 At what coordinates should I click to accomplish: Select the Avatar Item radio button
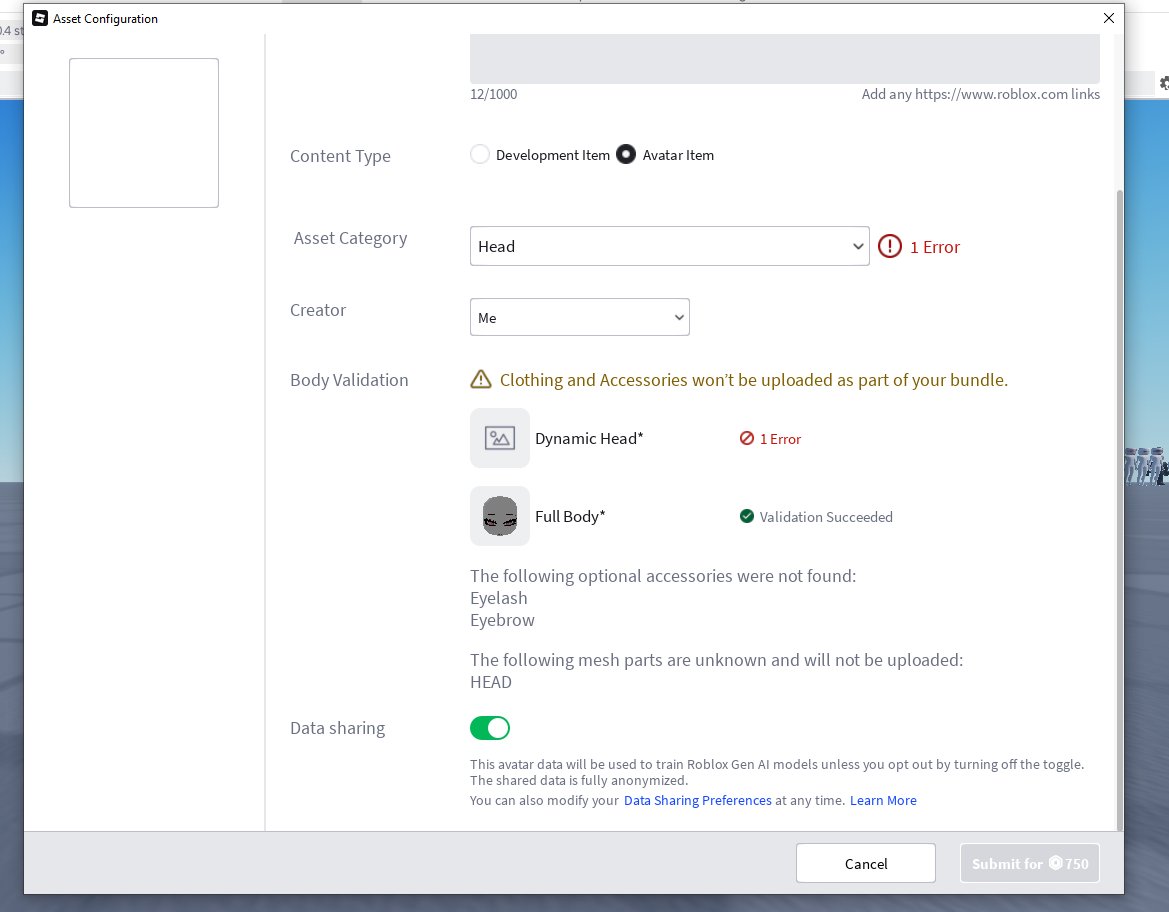click(626, 154)
